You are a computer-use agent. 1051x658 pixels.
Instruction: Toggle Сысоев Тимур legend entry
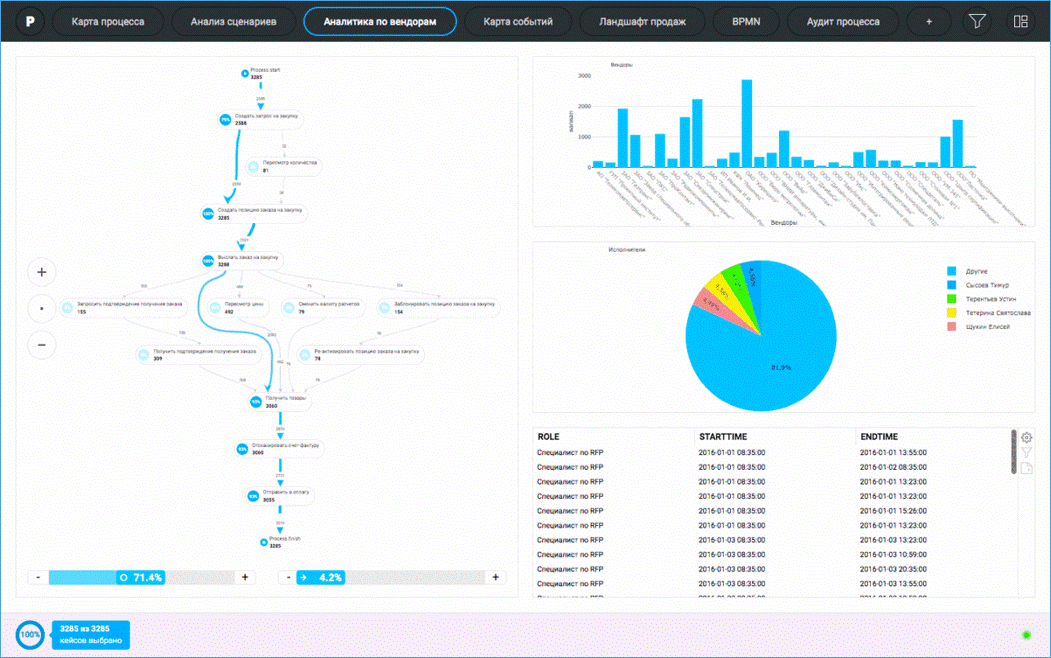[984, 285]
